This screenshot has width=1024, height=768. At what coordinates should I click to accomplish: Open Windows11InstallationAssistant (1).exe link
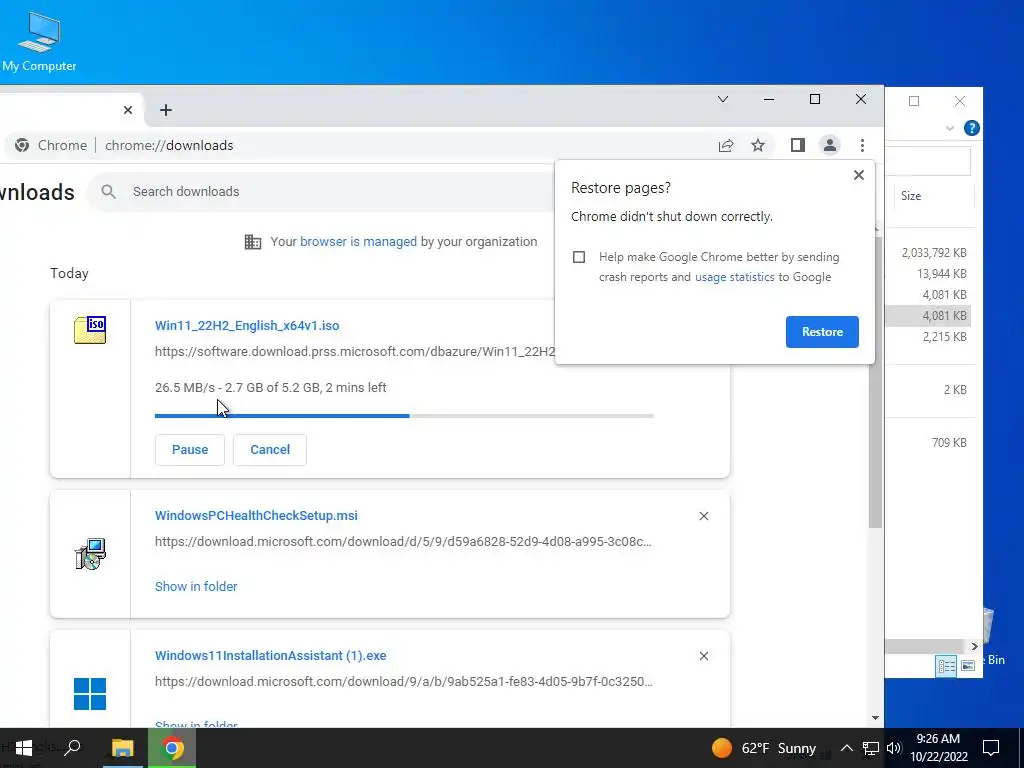click(x=270, y=655)
